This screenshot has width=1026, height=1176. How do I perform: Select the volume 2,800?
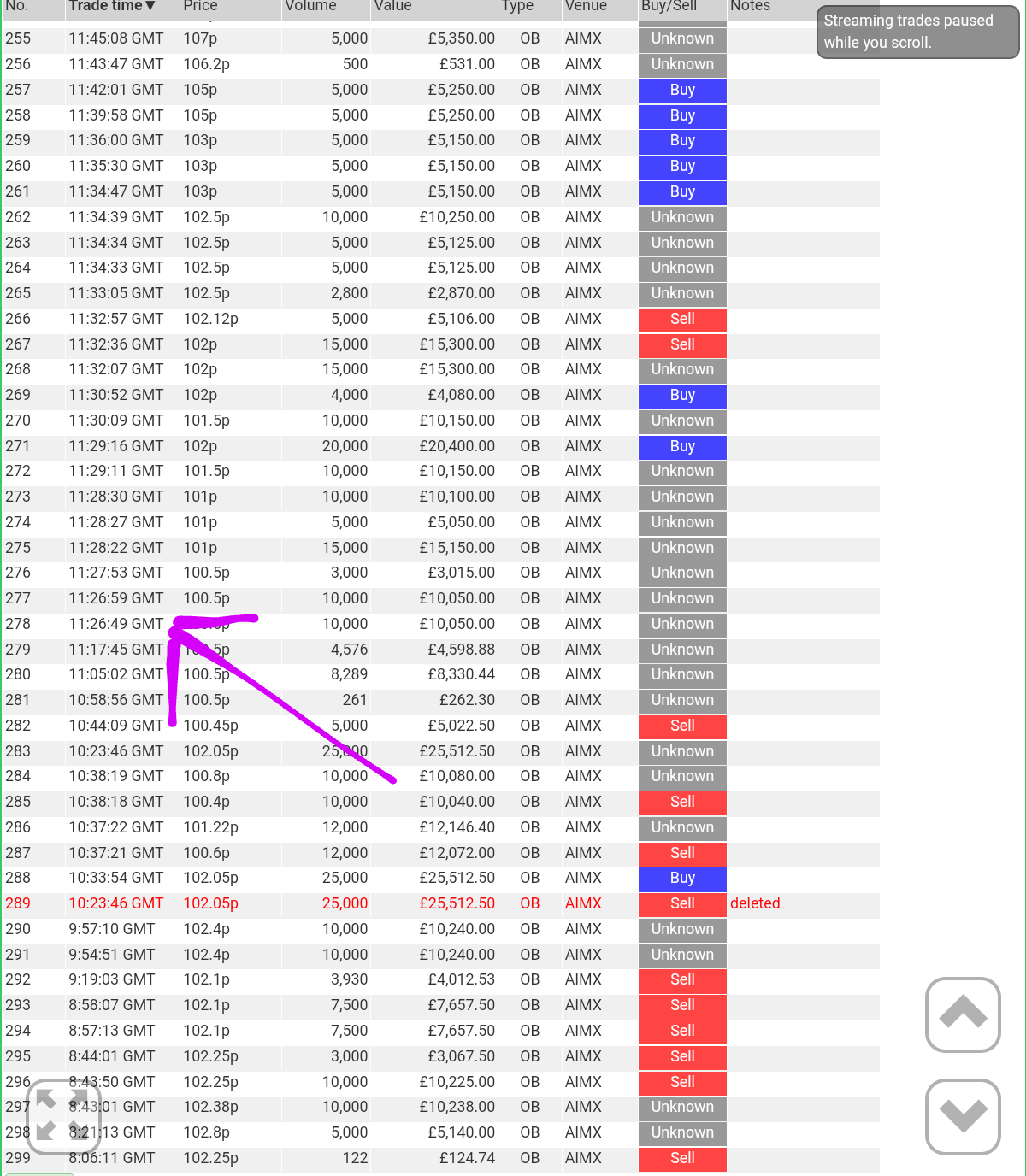(x=350, y=293)
